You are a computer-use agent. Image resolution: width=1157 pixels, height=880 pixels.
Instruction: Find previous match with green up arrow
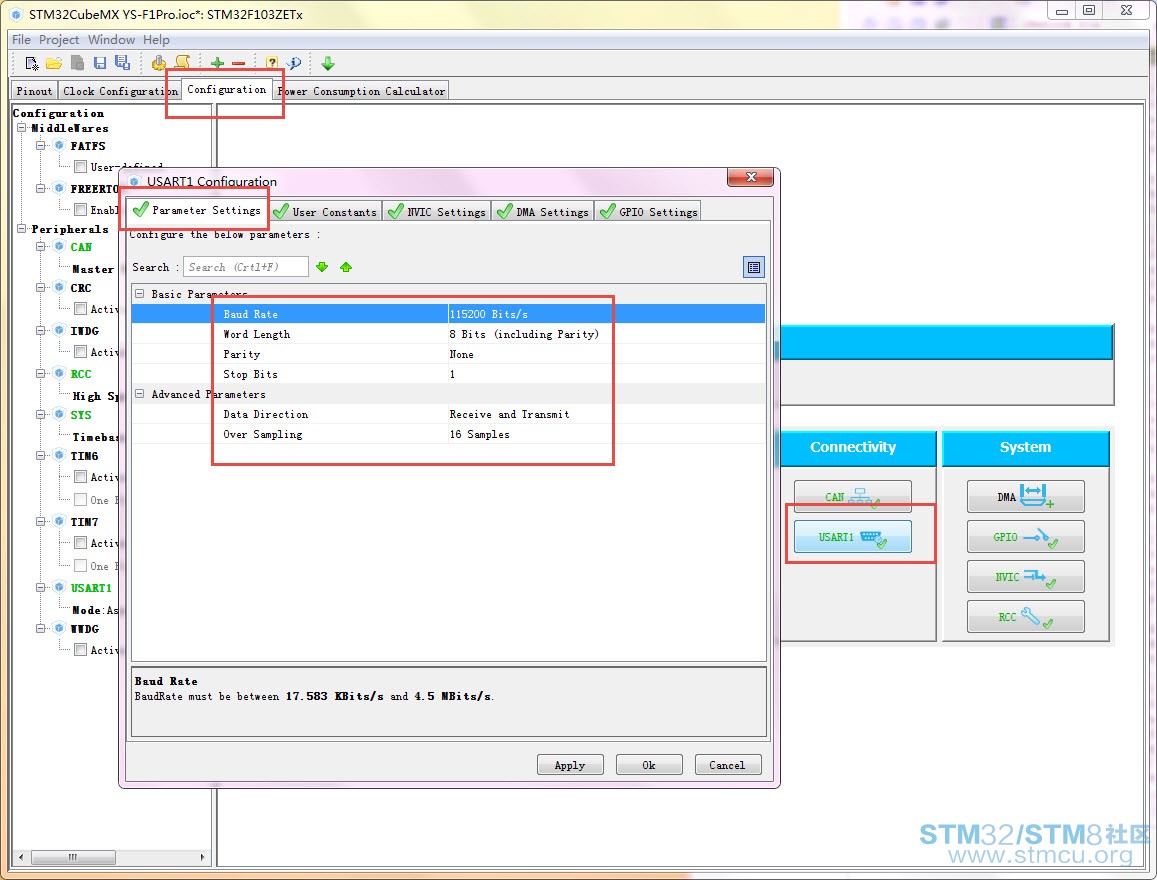pos(346,267)
